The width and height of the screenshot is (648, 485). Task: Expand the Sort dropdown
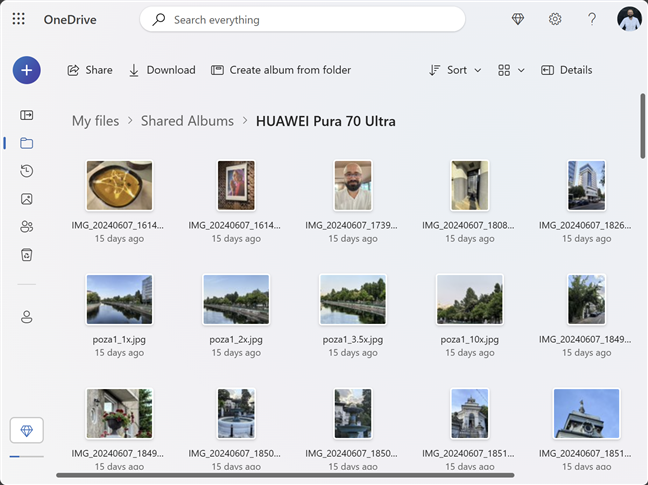tap(455, 70)
